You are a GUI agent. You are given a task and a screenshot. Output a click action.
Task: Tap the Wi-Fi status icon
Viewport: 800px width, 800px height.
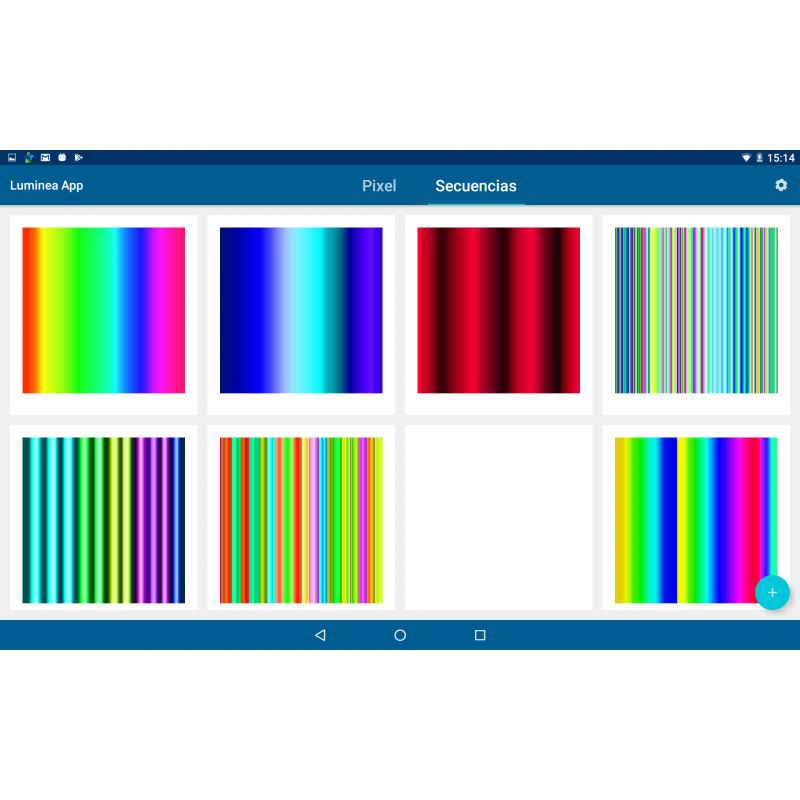(x=746, y=158)
